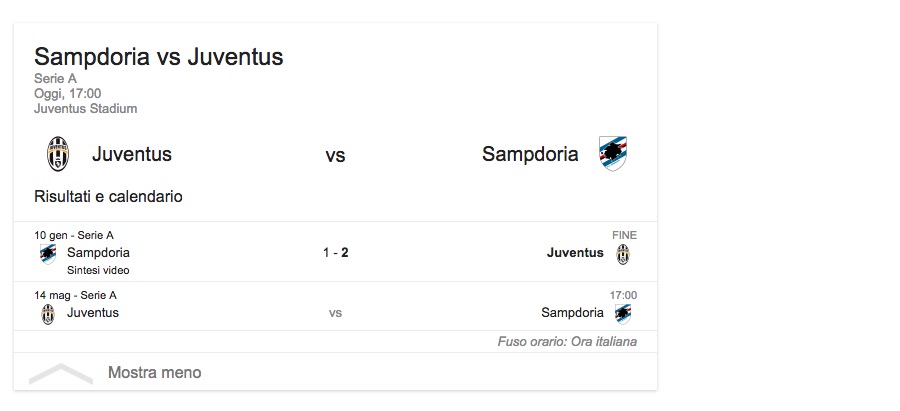This screenshot has width=900, height=411.
Task: Click the large Juventus crest in header
Action: pos(57,154)
